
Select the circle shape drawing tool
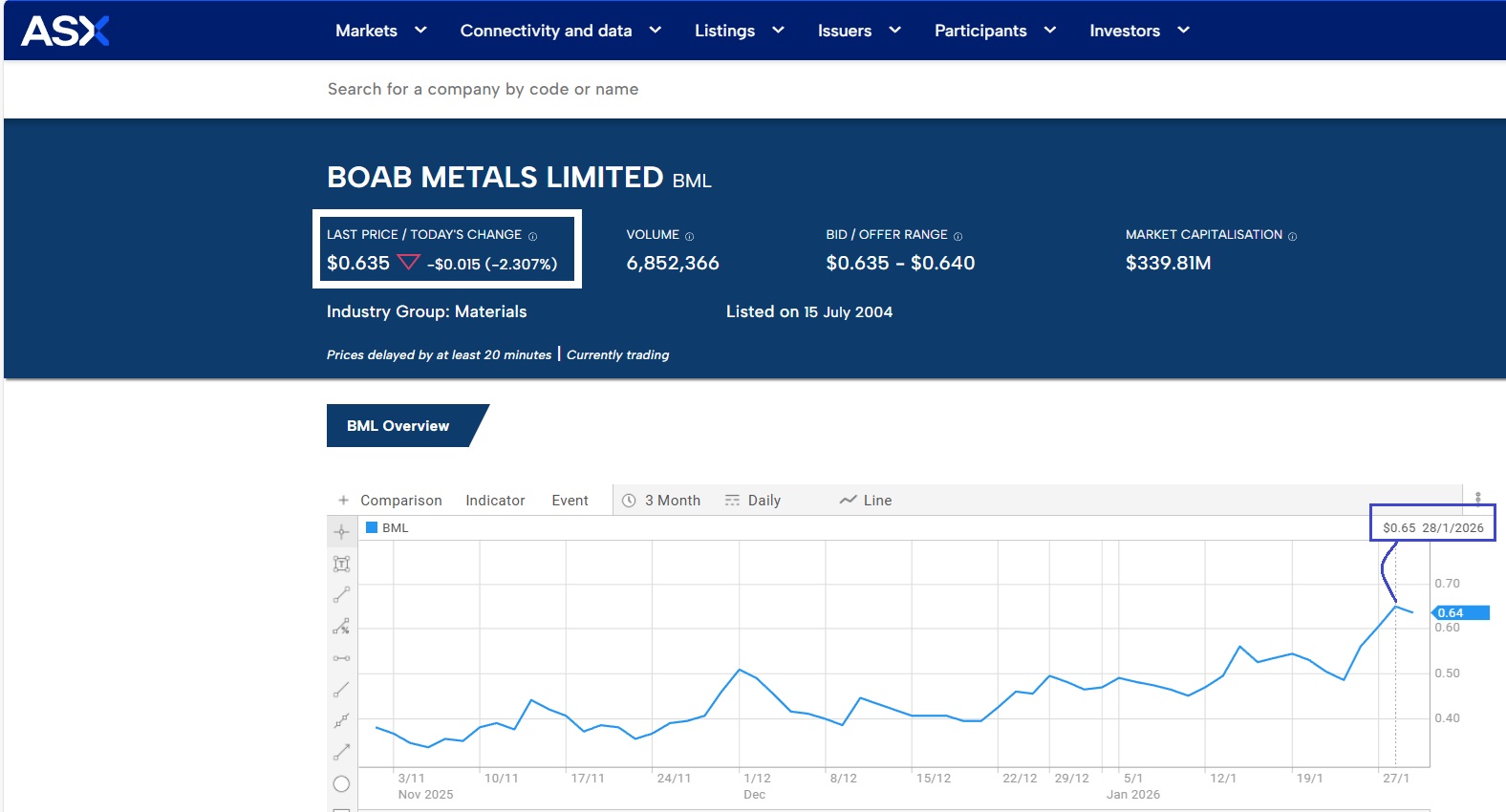[341, 784]
